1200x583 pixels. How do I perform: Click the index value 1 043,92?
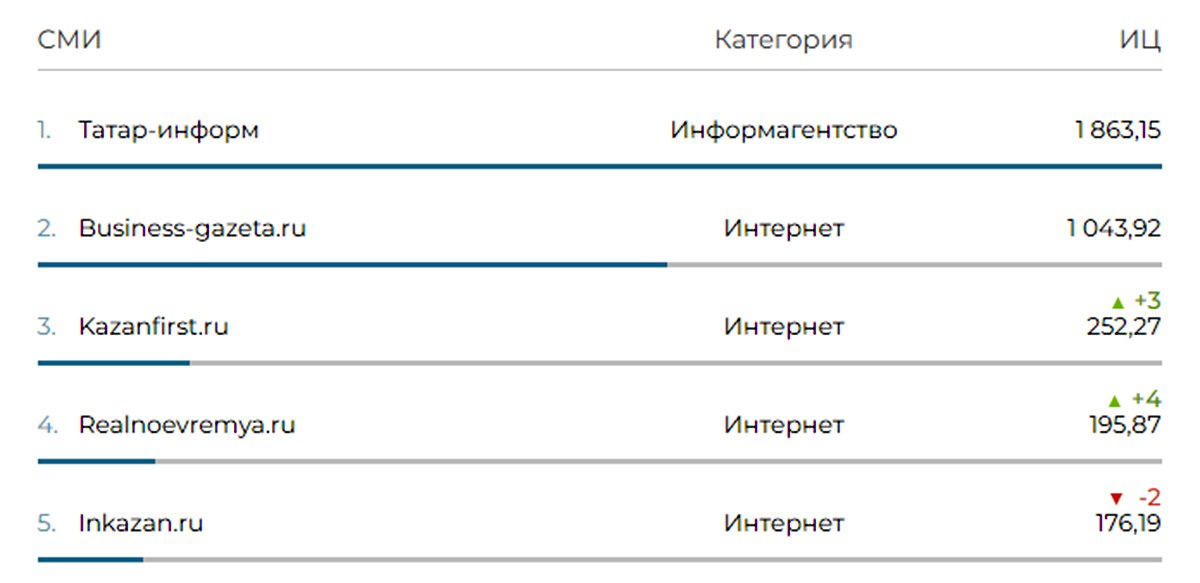click(x=1114, y=228)
